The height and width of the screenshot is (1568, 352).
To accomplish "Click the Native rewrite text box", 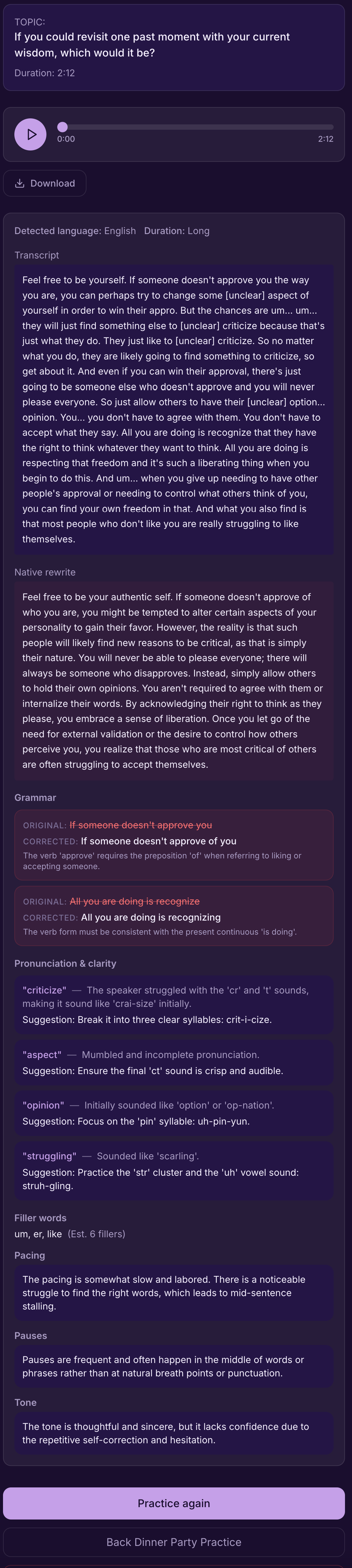I will (174, 681).
